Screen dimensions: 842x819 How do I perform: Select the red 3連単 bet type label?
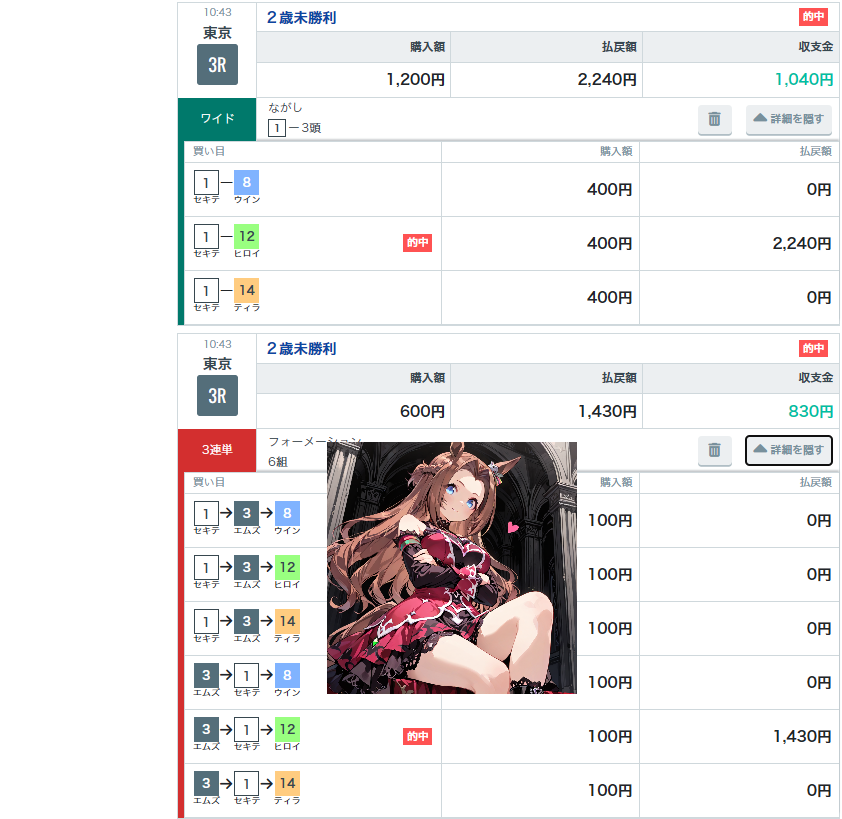tap(217, 450)
